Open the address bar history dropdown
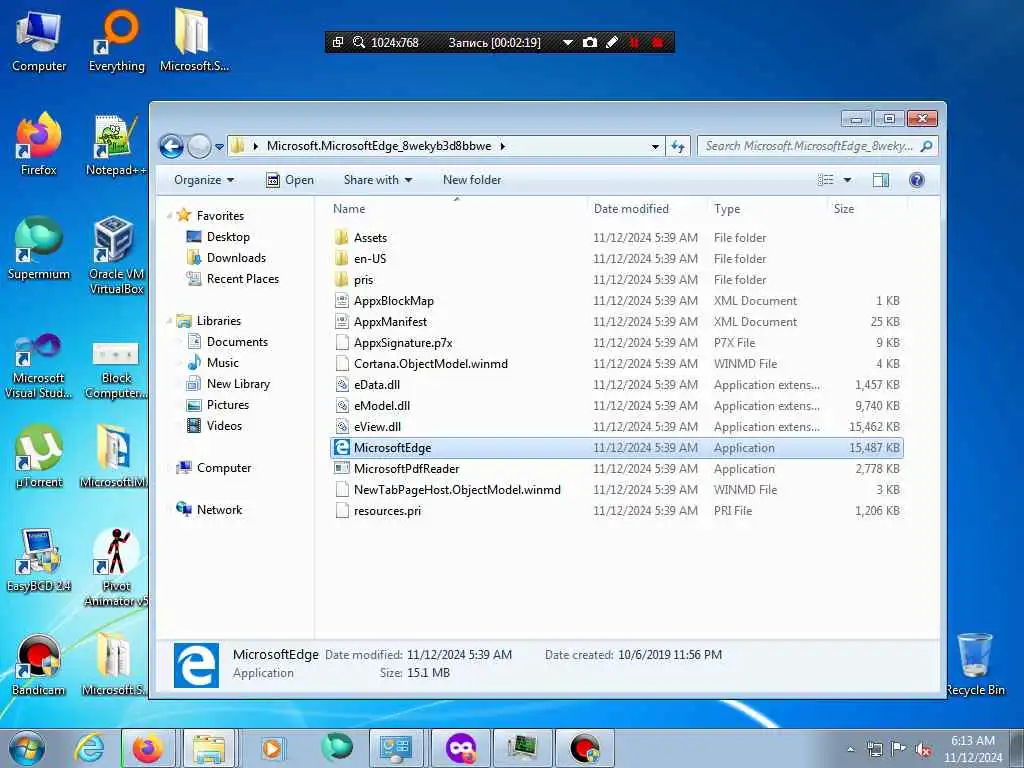This screenshot has width=1024, height=768. point(655,147)
